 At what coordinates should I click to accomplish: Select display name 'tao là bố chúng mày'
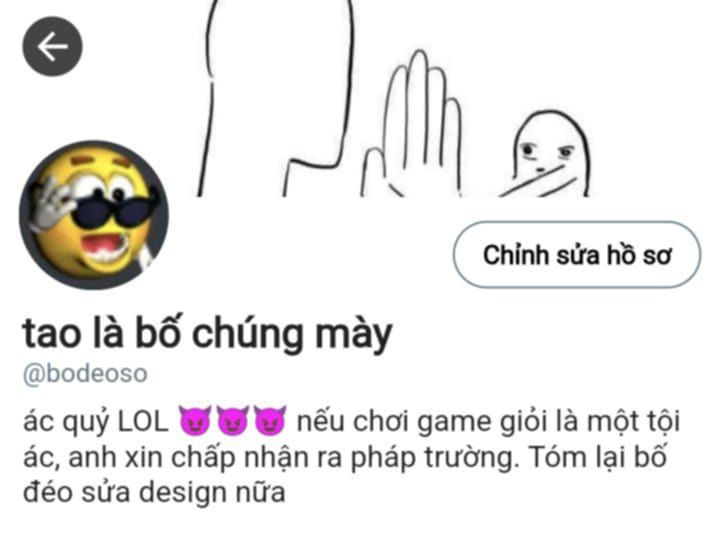207,334
